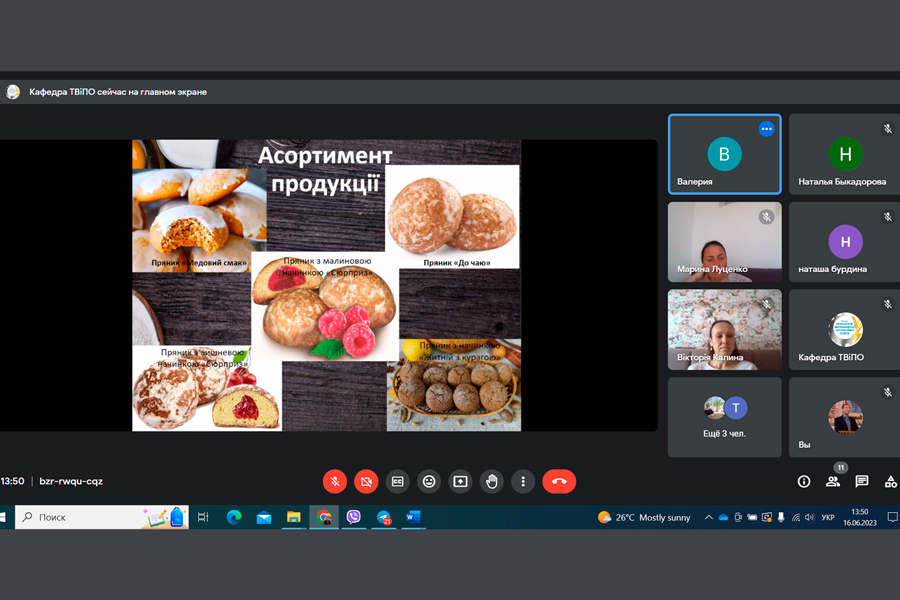Image resolution: width=900 pixels, height=600 pixels.
Task: Expand the 'Ещё 3 чел.' tile
Action: (x=724, y=417)
